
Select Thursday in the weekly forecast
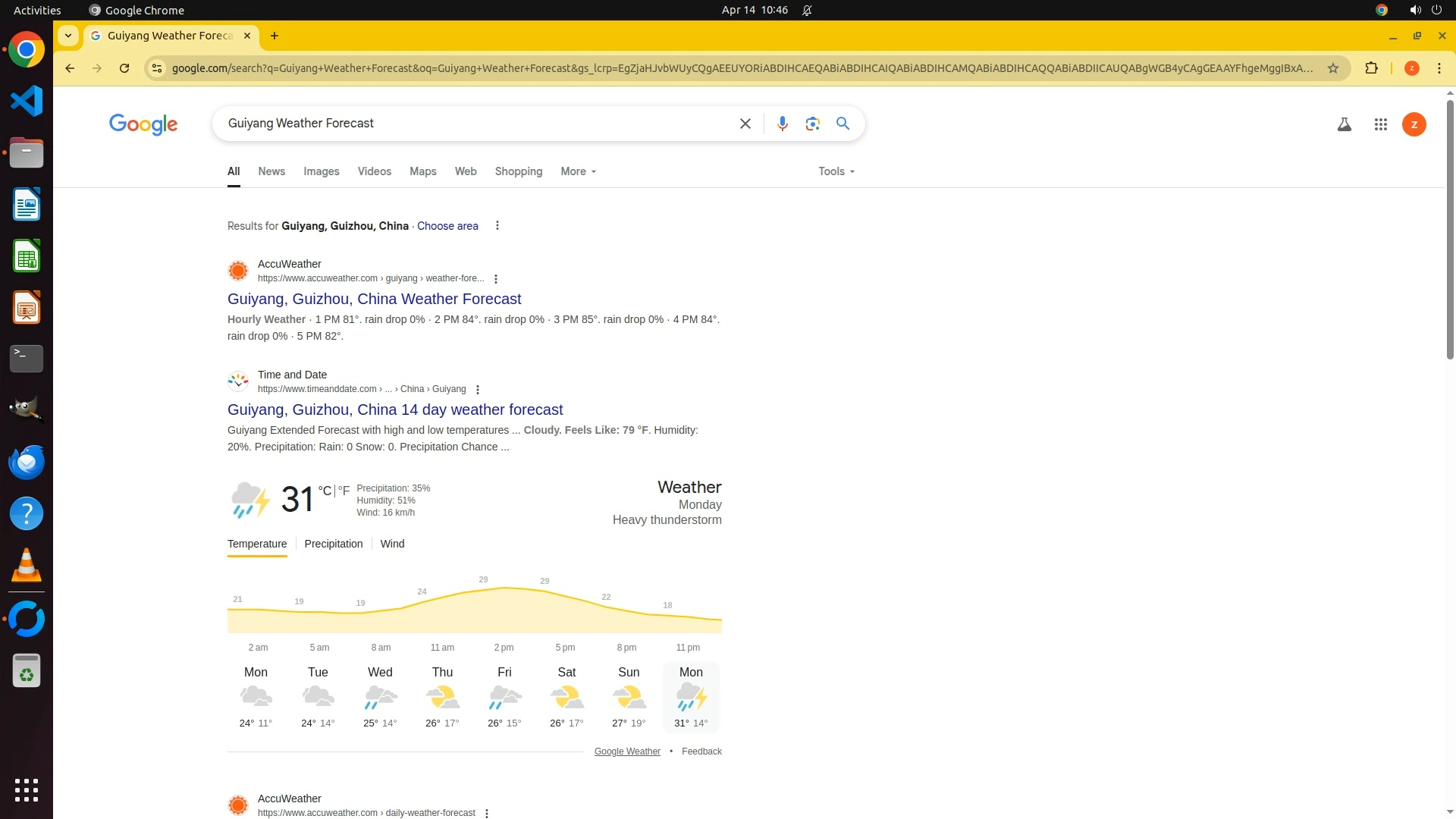click(x=442, y=696)
